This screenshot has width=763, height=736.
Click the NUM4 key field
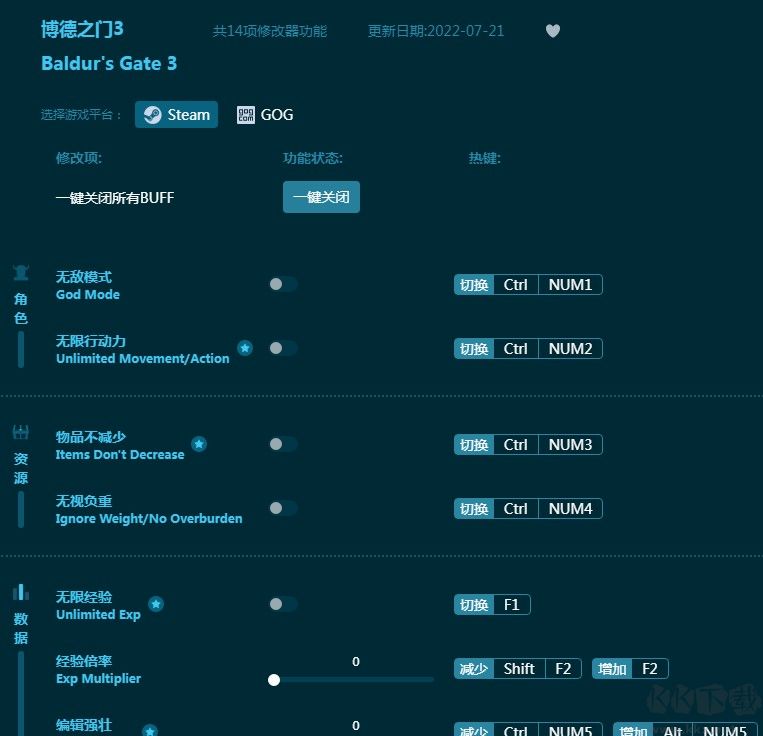point(570,509)
